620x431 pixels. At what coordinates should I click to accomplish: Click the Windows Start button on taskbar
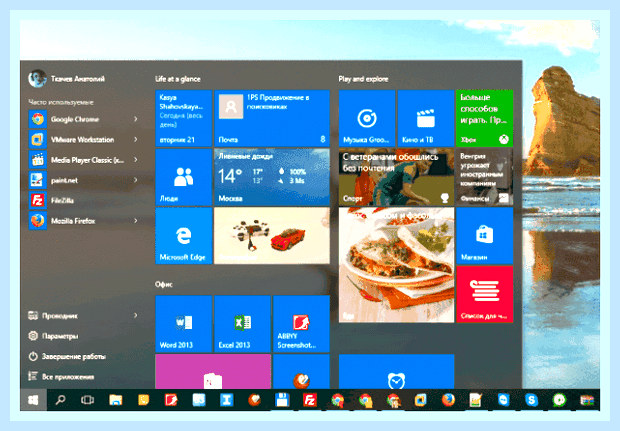tap(34, 400)
